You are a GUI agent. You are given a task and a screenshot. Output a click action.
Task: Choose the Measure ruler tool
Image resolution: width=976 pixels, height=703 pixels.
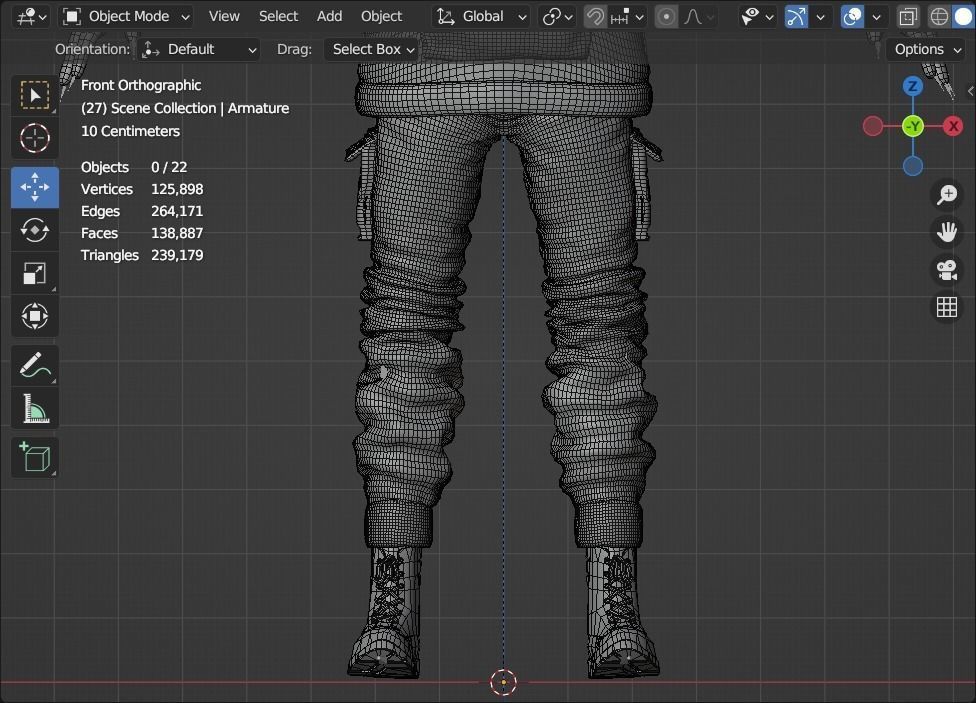35,408
